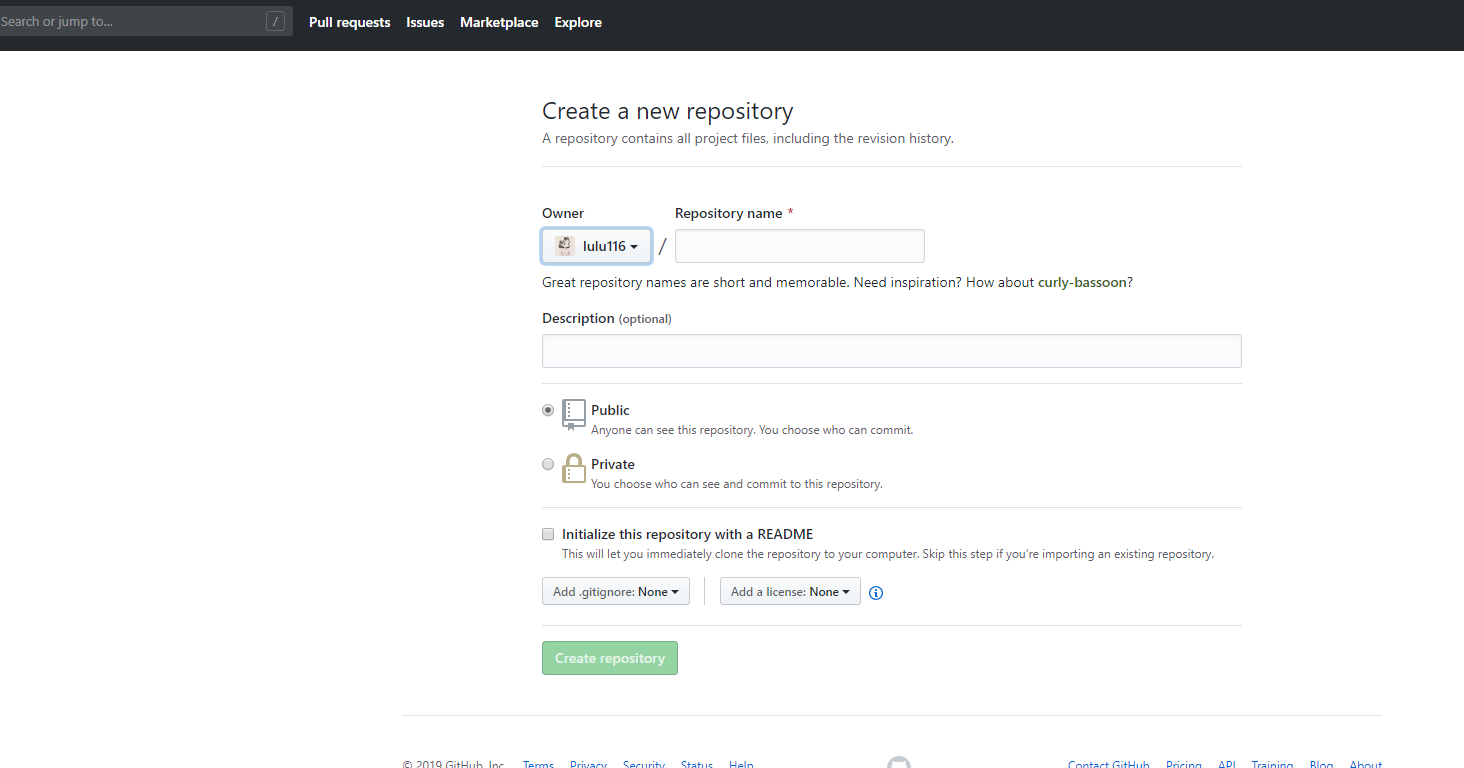Open the Training footer link
The height and width of the screenshot is (768, 1464).
click(x=1273, y=765)
